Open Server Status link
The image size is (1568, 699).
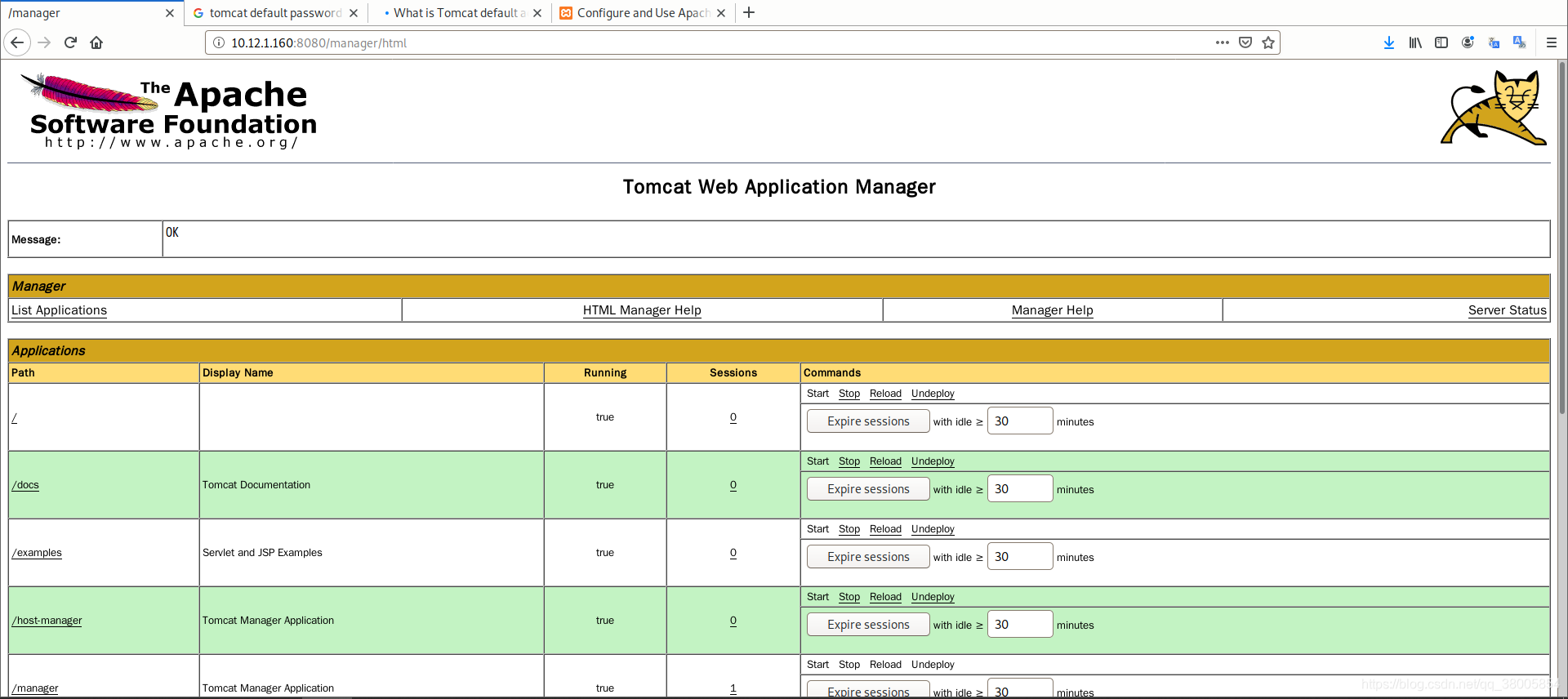coord(1507,310)
